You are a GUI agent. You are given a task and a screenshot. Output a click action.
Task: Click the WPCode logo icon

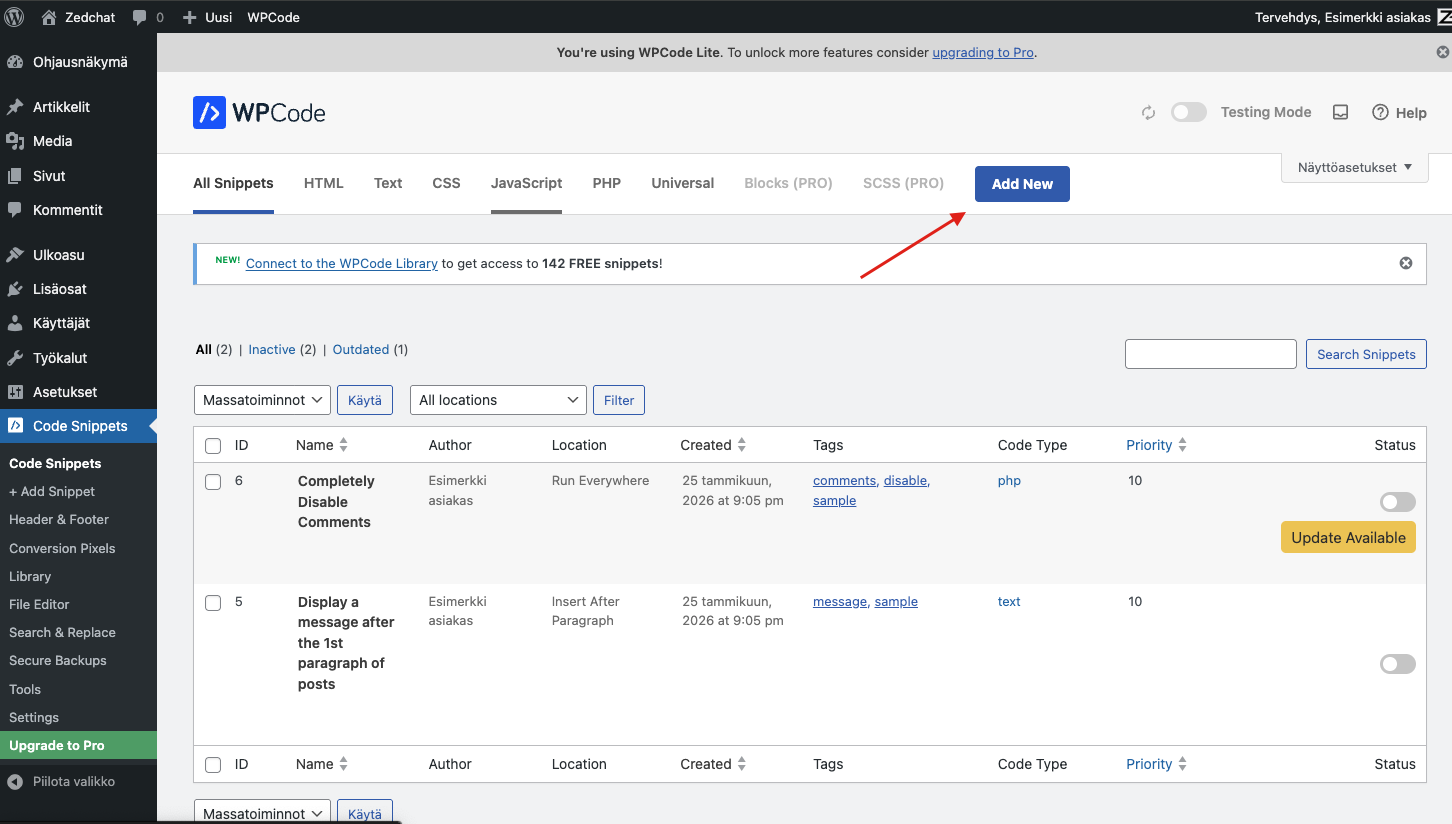[x=209, y=112]
